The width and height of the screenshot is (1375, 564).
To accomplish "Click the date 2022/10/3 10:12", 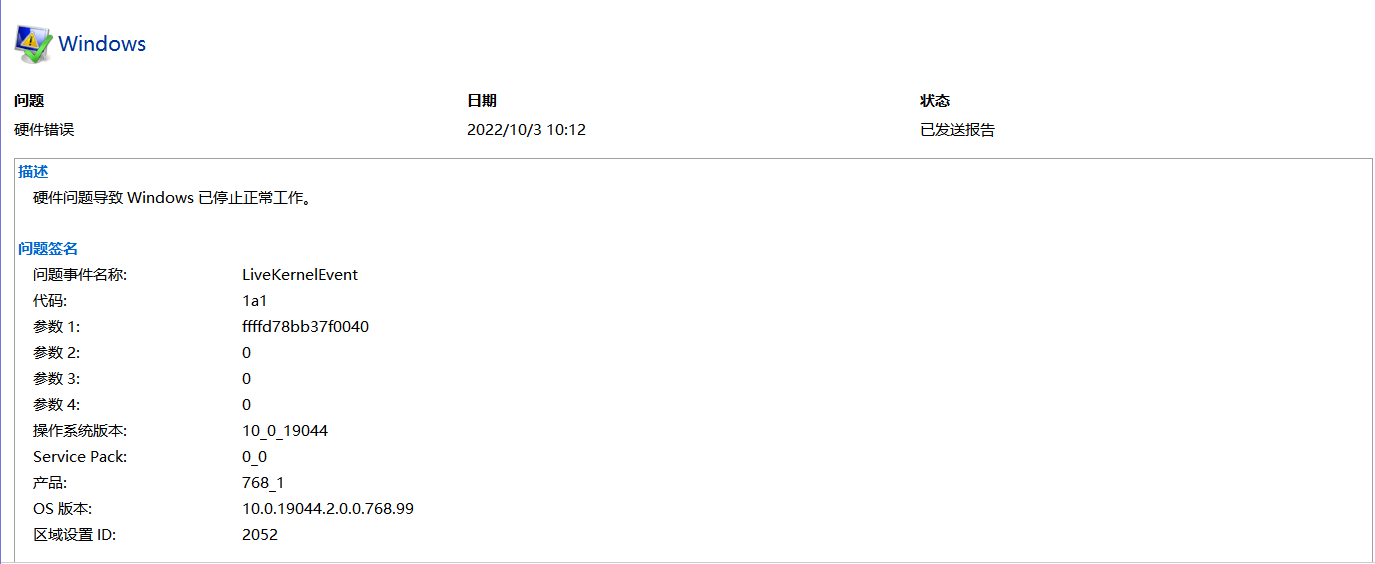I will click(x=526, y=130).
